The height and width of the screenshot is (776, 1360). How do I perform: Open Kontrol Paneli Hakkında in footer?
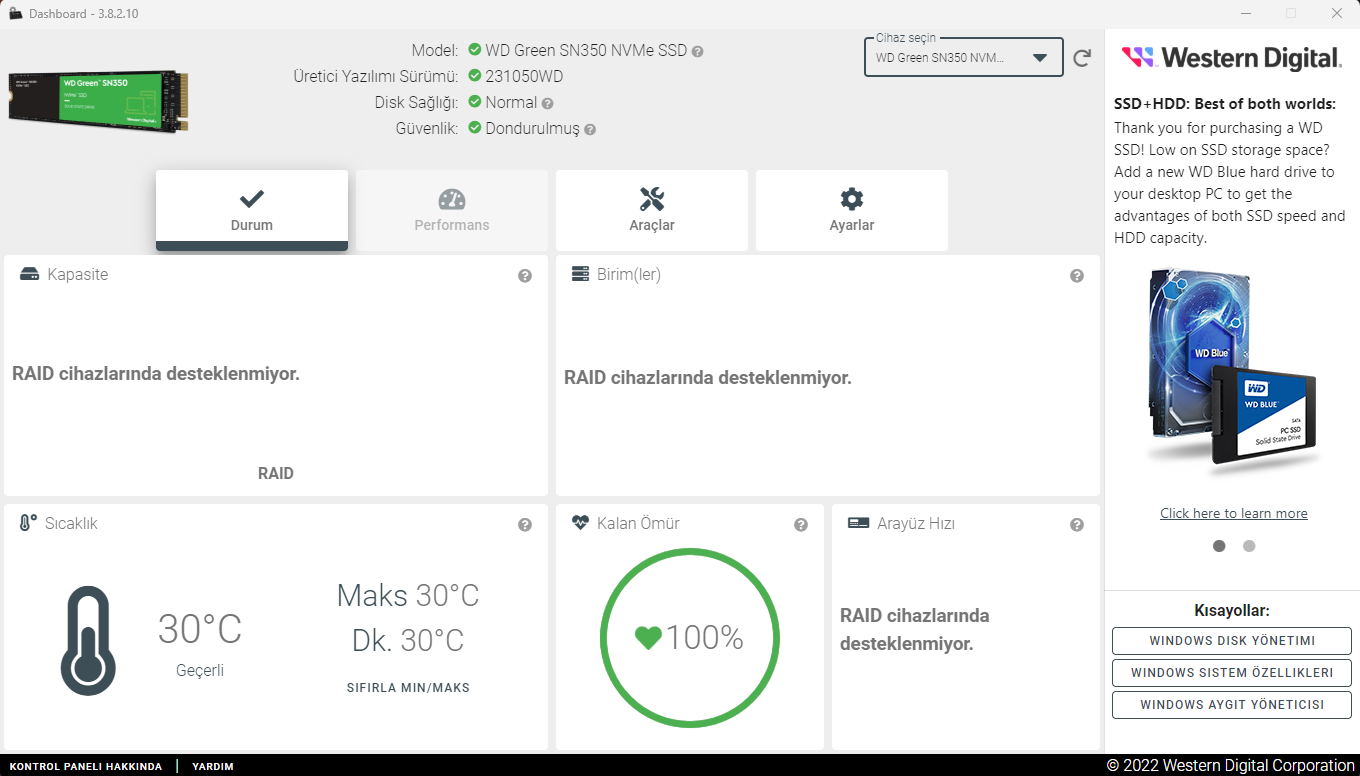point(86,767)
